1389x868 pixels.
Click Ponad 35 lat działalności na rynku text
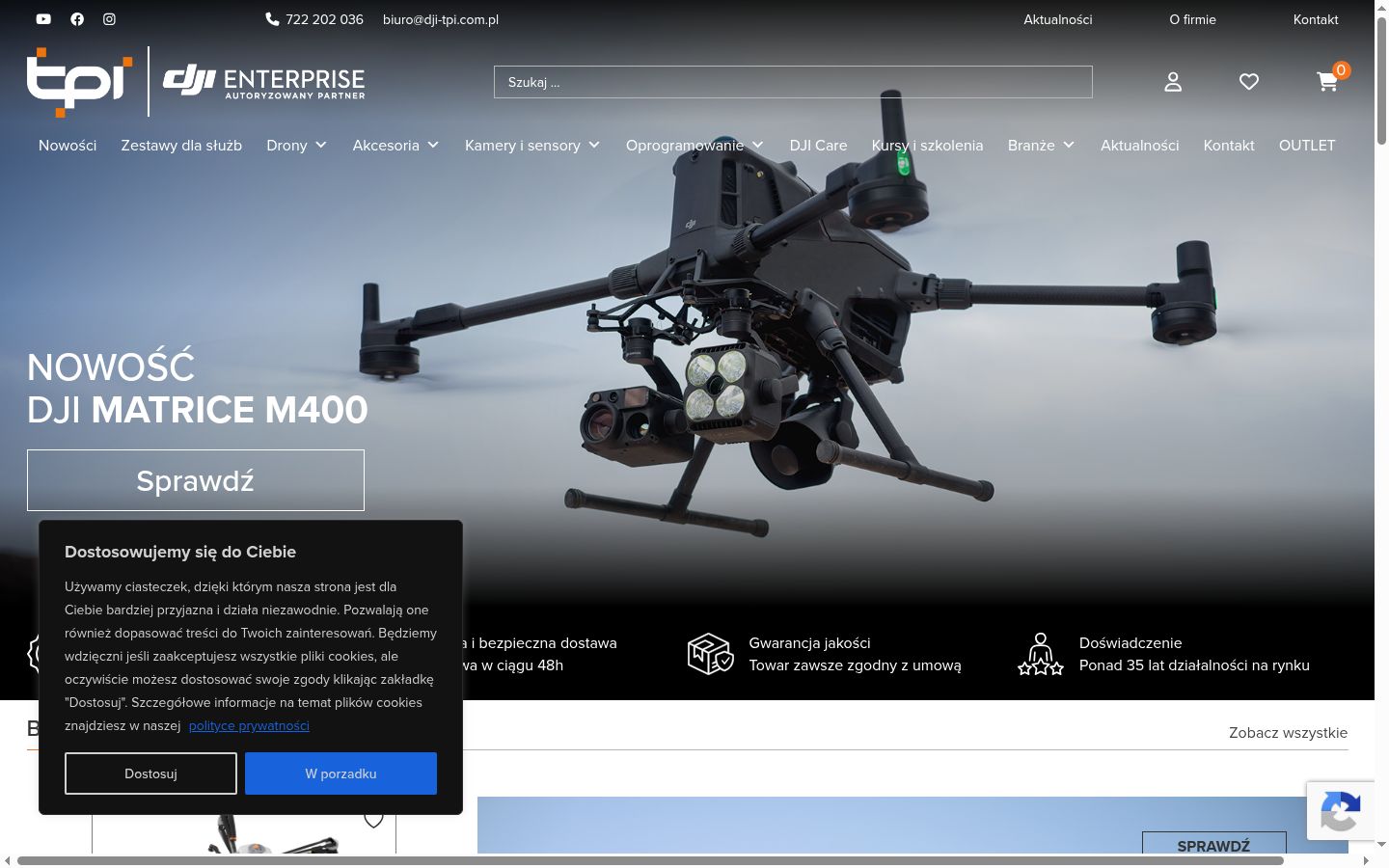pyautogui.click(x=1194, y=665)
